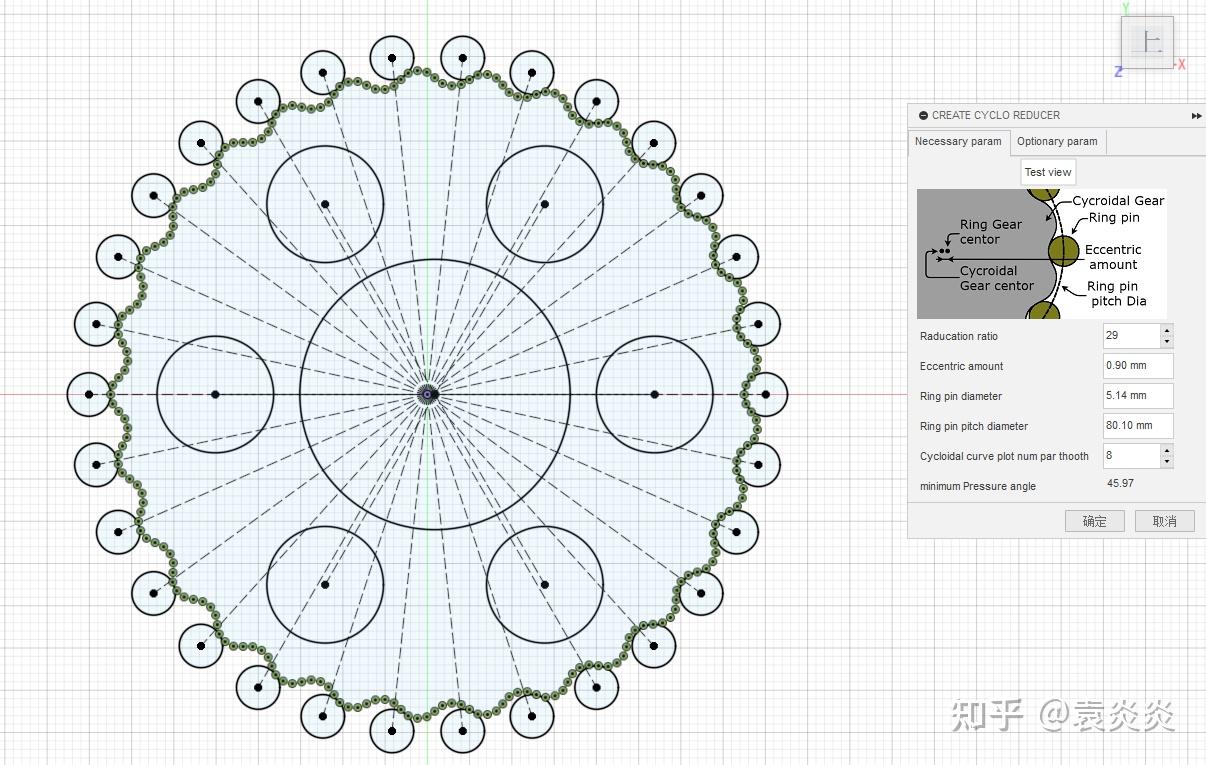Focus the Raducation ratio input field

click(1132, 336)
